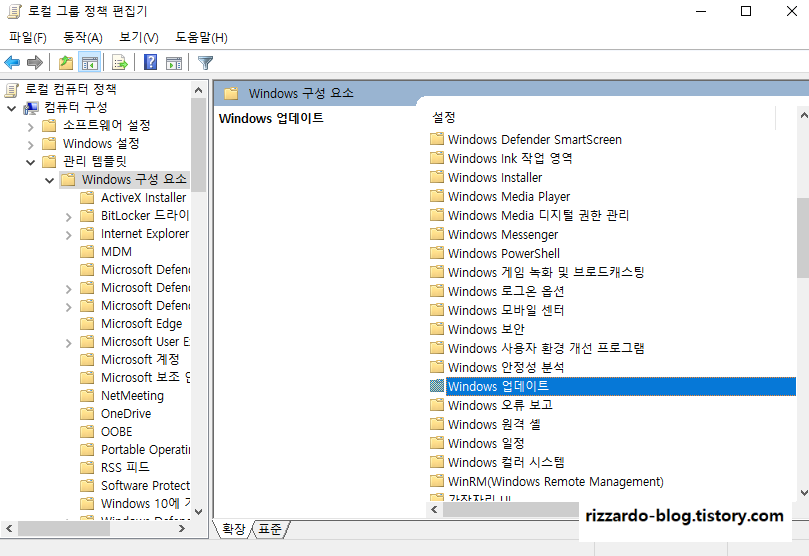Toggle the Show/Hide action pane icon

[x=174, y=63]
